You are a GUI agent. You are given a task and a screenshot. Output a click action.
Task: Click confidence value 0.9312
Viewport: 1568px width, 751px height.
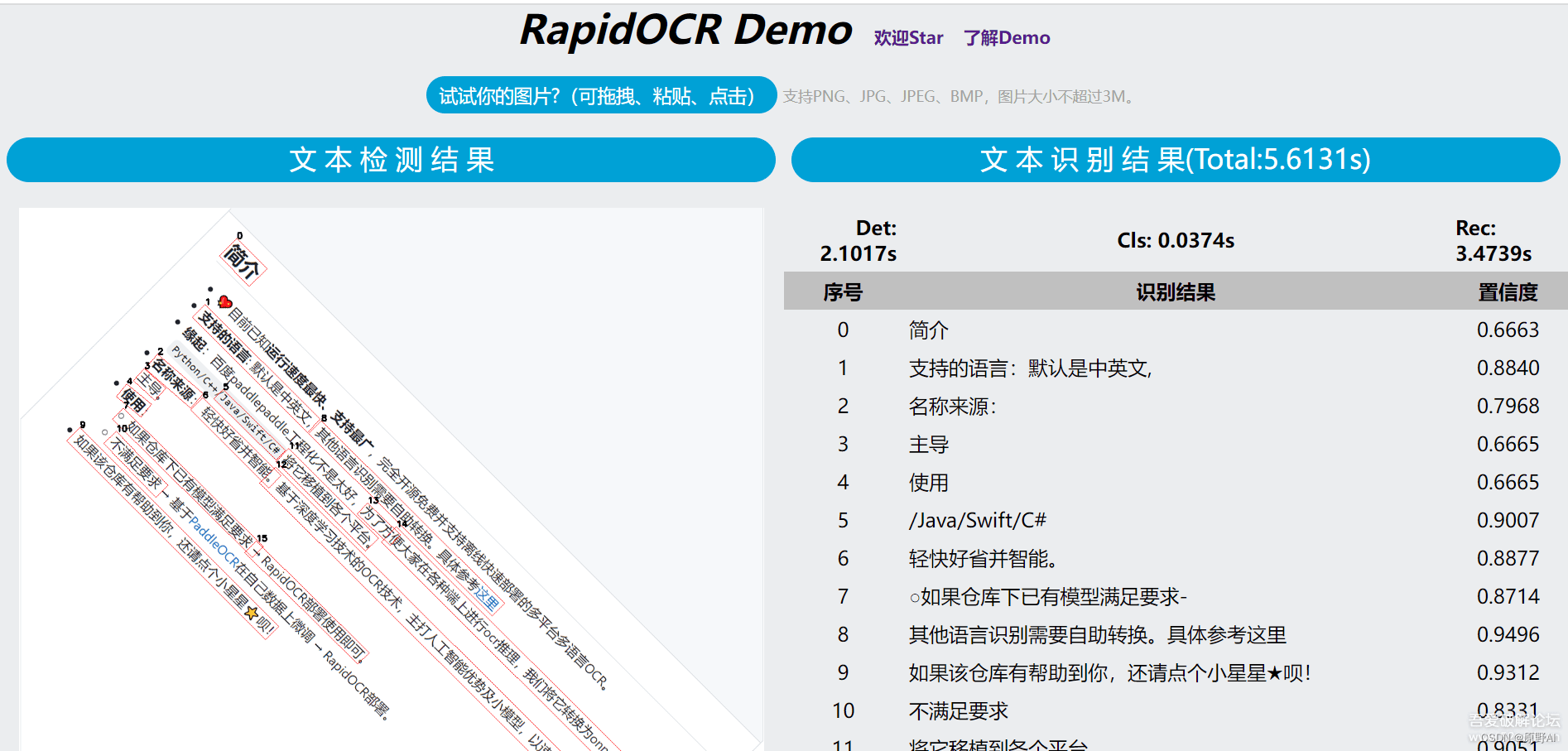1508,673
